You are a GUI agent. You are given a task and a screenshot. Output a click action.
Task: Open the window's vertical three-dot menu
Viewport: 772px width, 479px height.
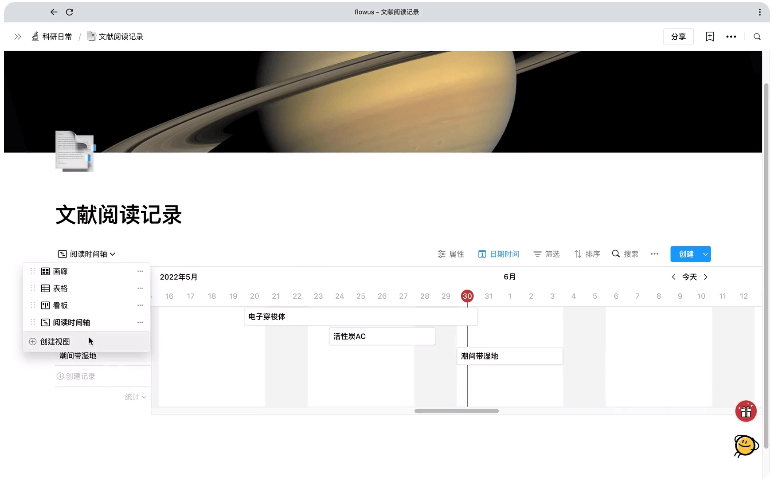760,12
